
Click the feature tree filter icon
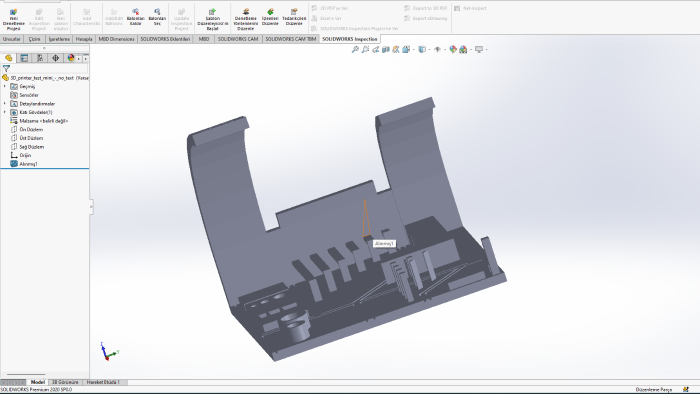tap(6, 69)
